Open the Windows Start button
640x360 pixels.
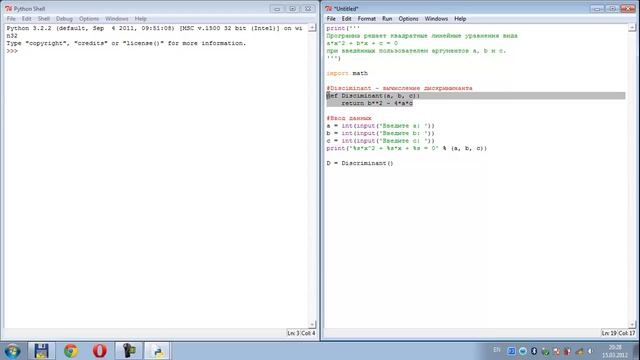coord(12,351)
